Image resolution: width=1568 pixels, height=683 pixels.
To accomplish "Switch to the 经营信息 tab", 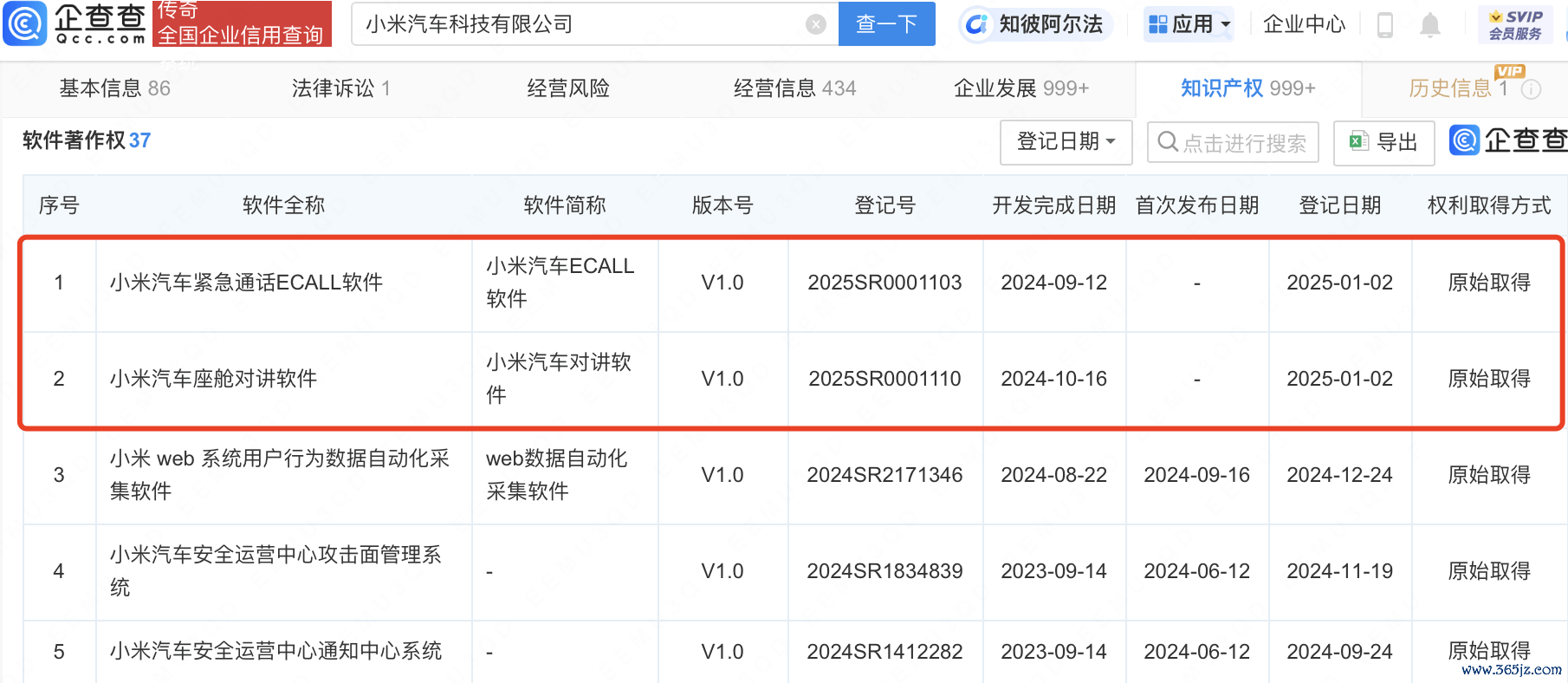I will (x=794, y=88).
